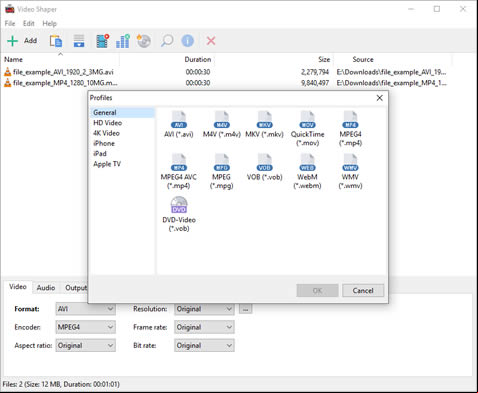Select the QuickTime (*.mov) profile icon
Viewport: 478px width, 393px height.
coord(307,120)
